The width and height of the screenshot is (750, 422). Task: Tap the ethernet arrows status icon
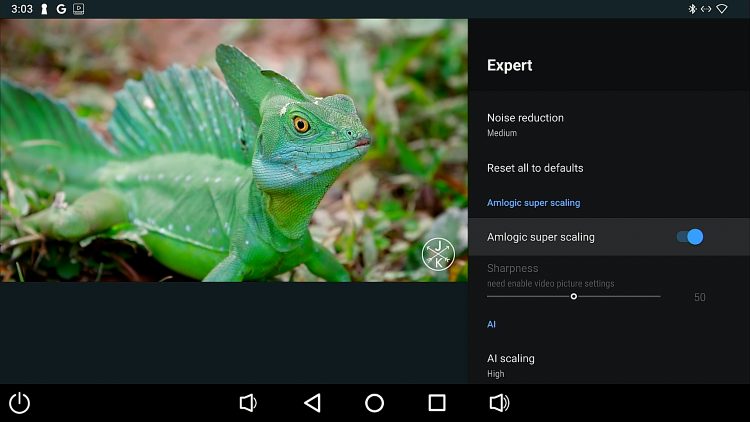pyautogui.click(x=706, y=9)
